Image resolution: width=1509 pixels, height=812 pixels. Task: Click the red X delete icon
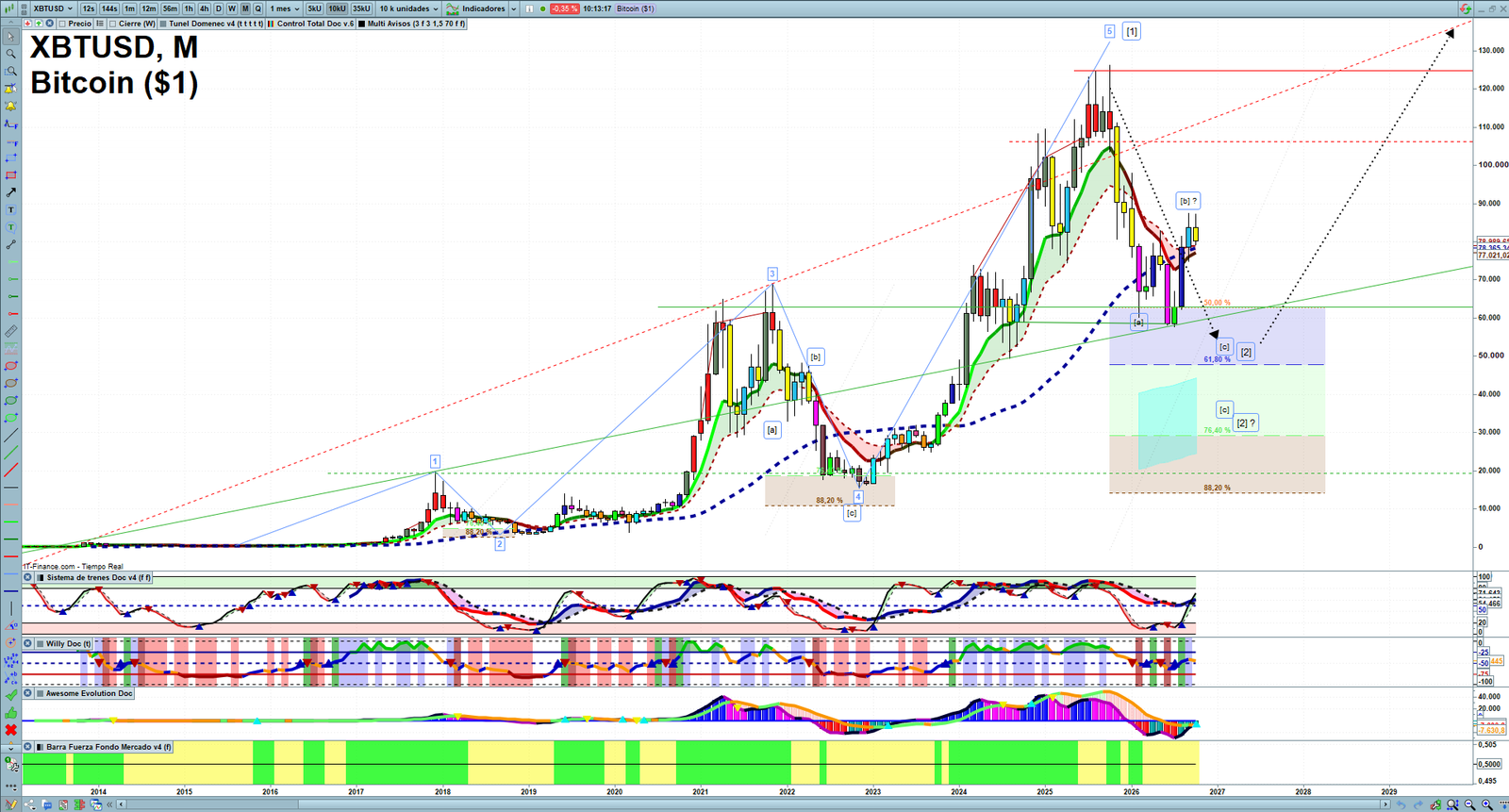(x=11, y=730)
